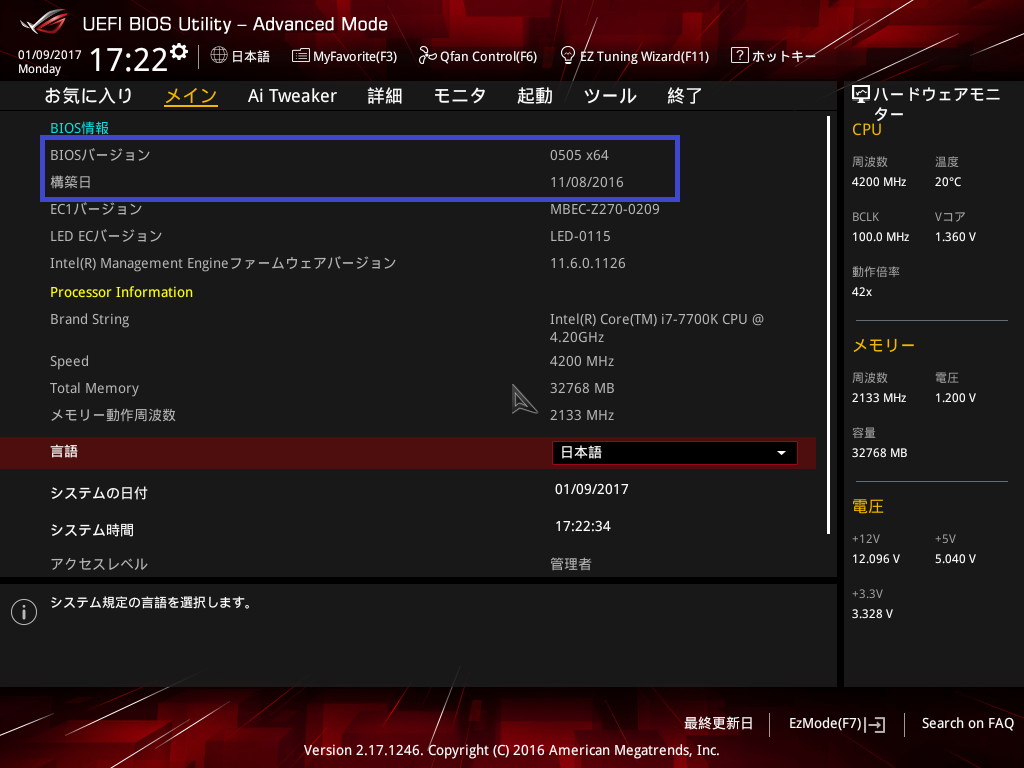
Task: Click the 0505 x64 value
Action: (579, 155)
